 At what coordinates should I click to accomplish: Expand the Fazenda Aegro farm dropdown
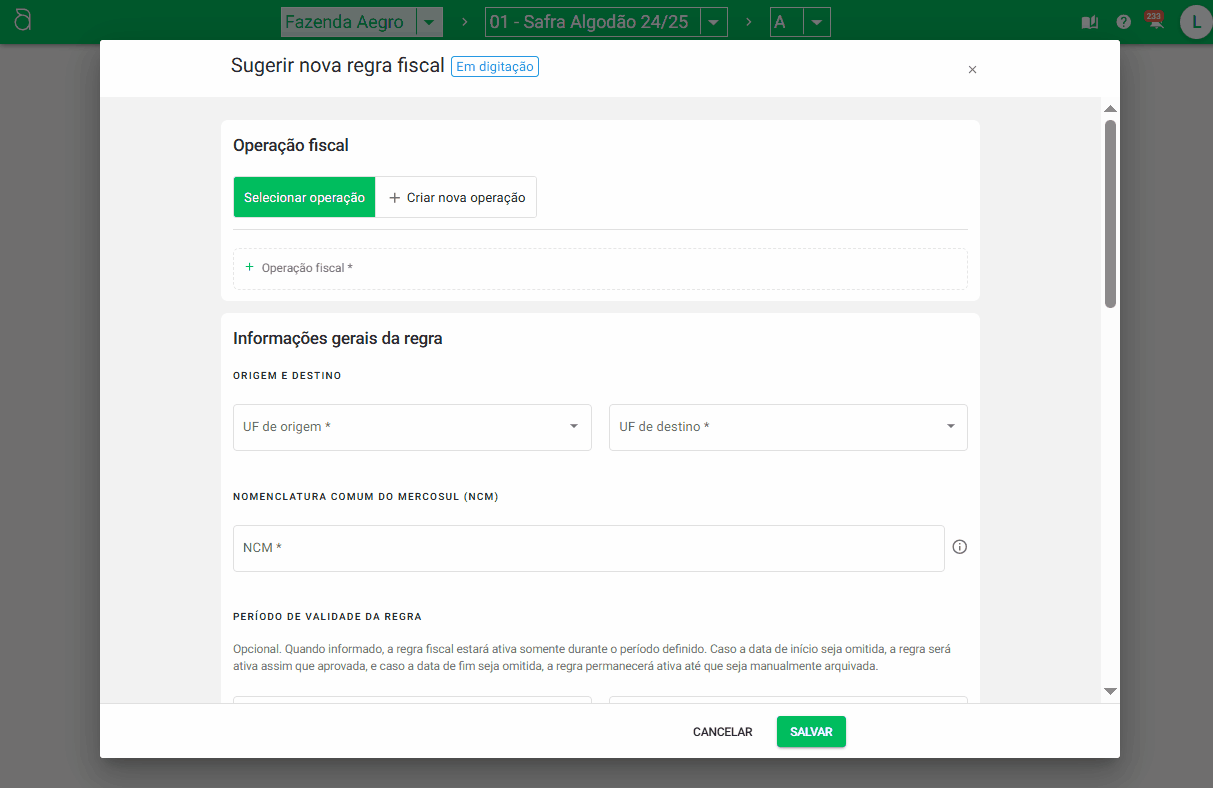(x=429, y=22)
